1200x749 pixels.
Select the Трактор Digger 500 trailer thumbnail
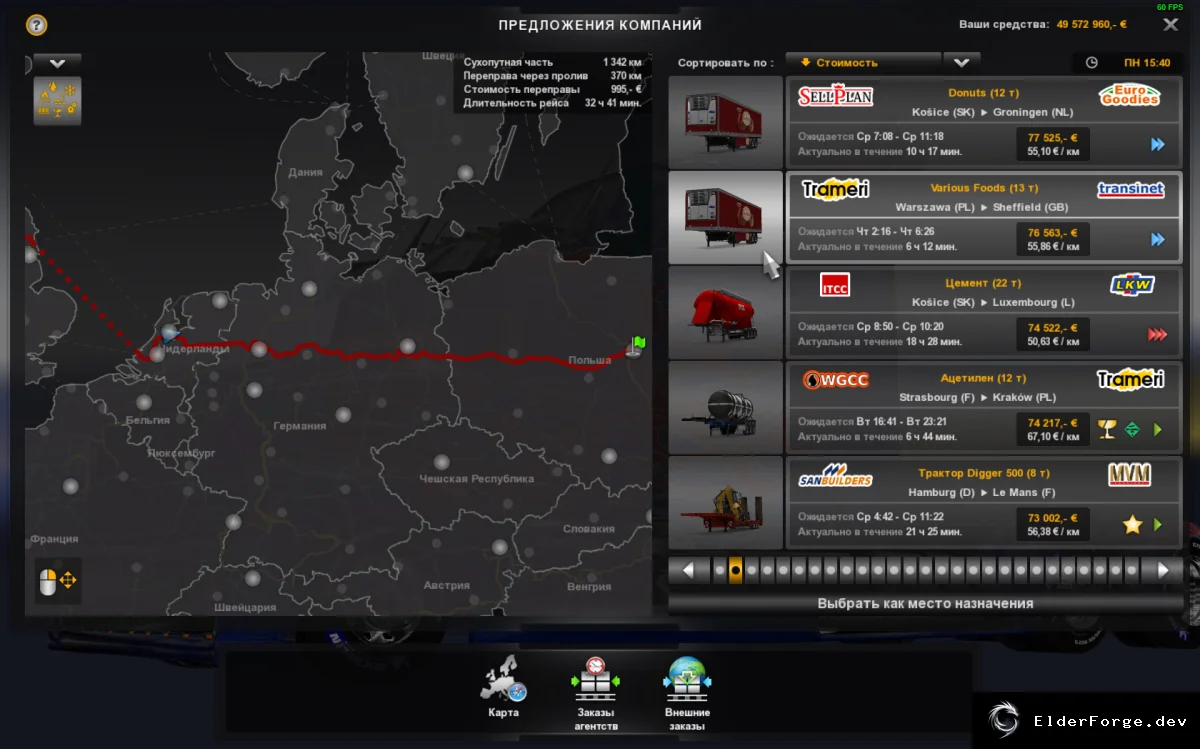(725, 502)
